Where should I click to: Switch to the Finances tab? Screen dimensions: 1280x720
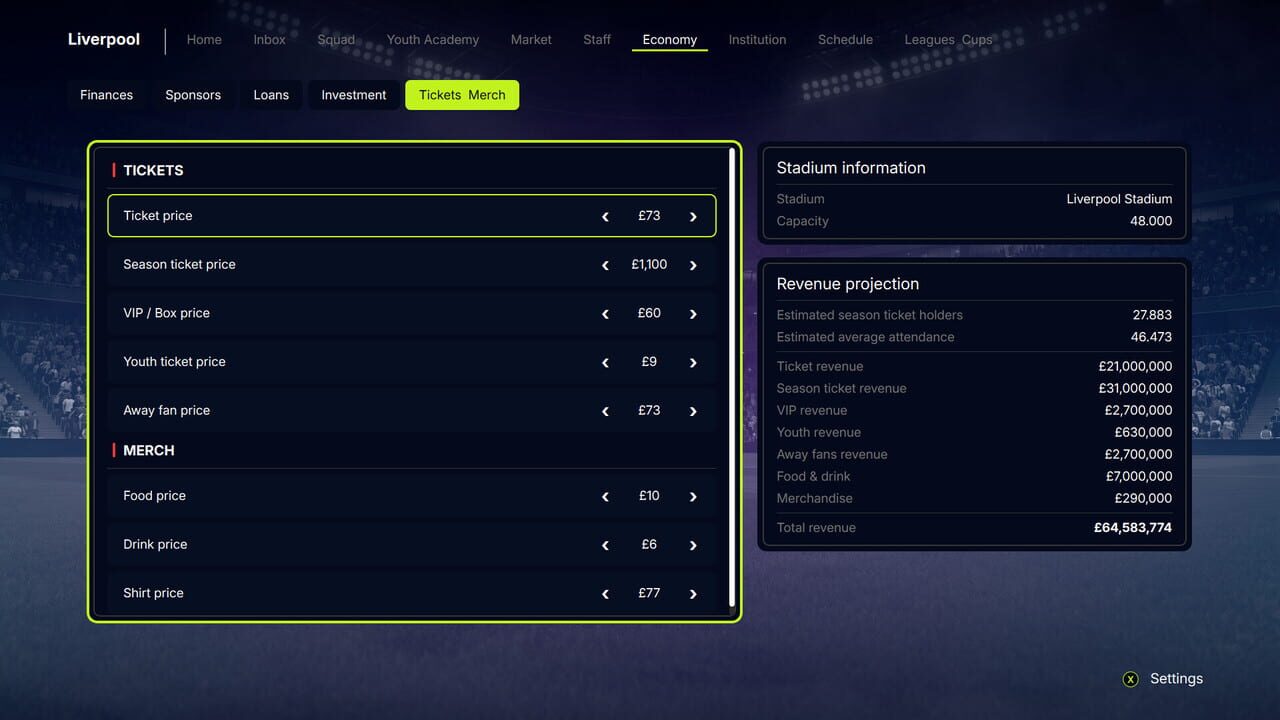point(107,95)
